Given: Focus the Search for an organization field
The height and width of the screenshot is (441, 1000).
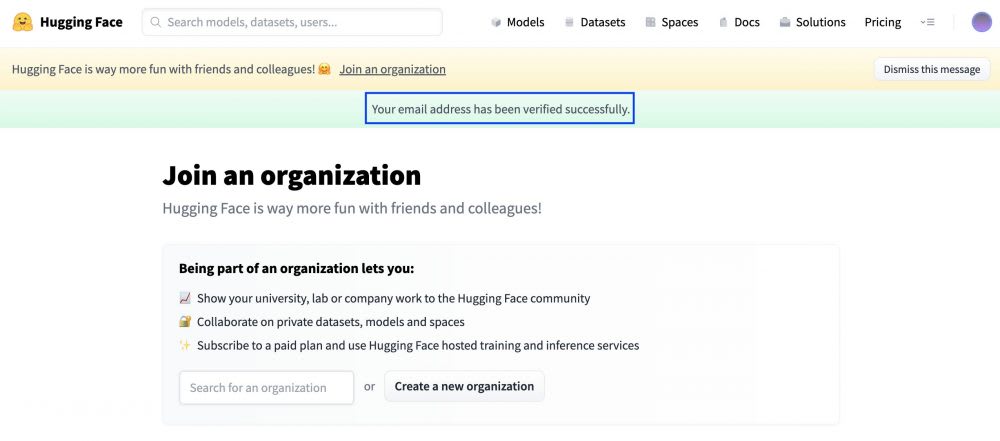Looking at the screenshot, I should (267, 387).
